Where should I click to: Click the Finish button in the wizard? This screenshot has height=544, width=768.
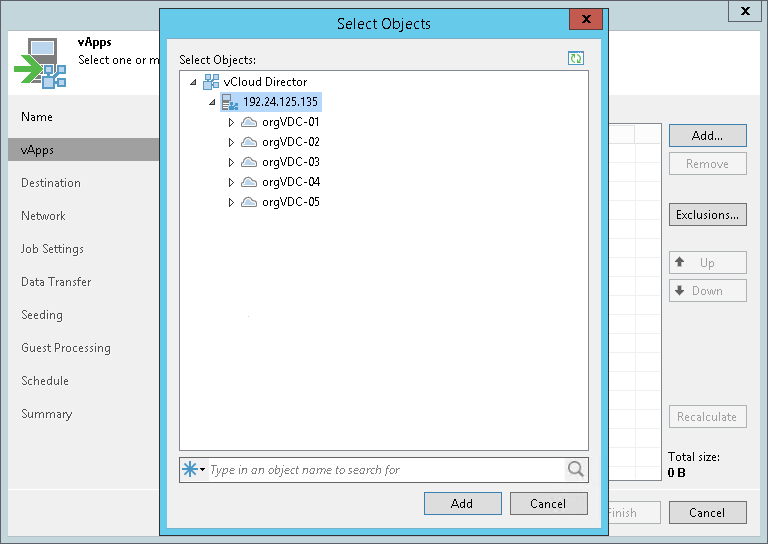pyautogui.click(x=635, y=512)
